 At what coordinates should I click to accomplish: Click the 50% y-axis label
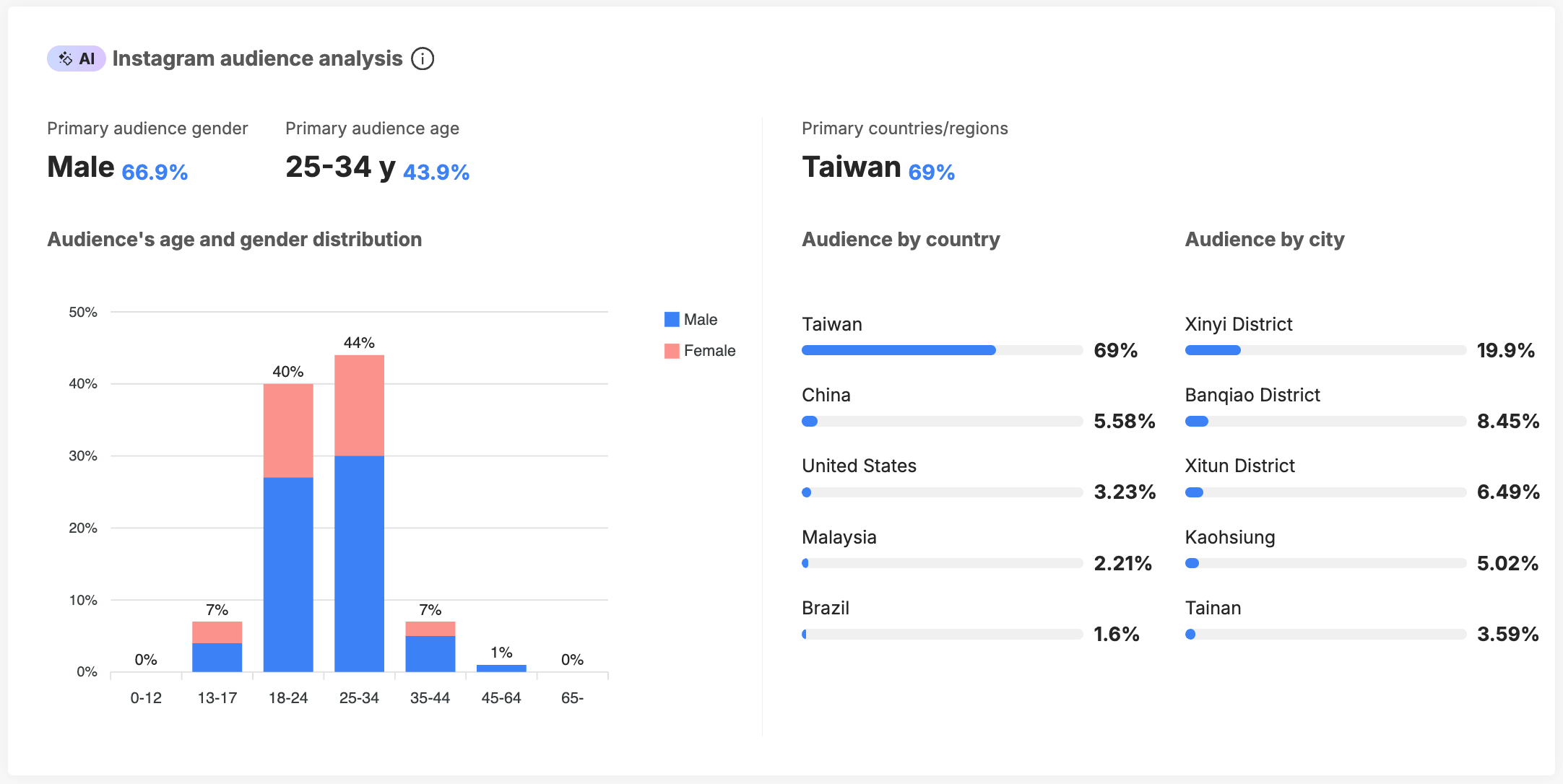coord(83,313)
